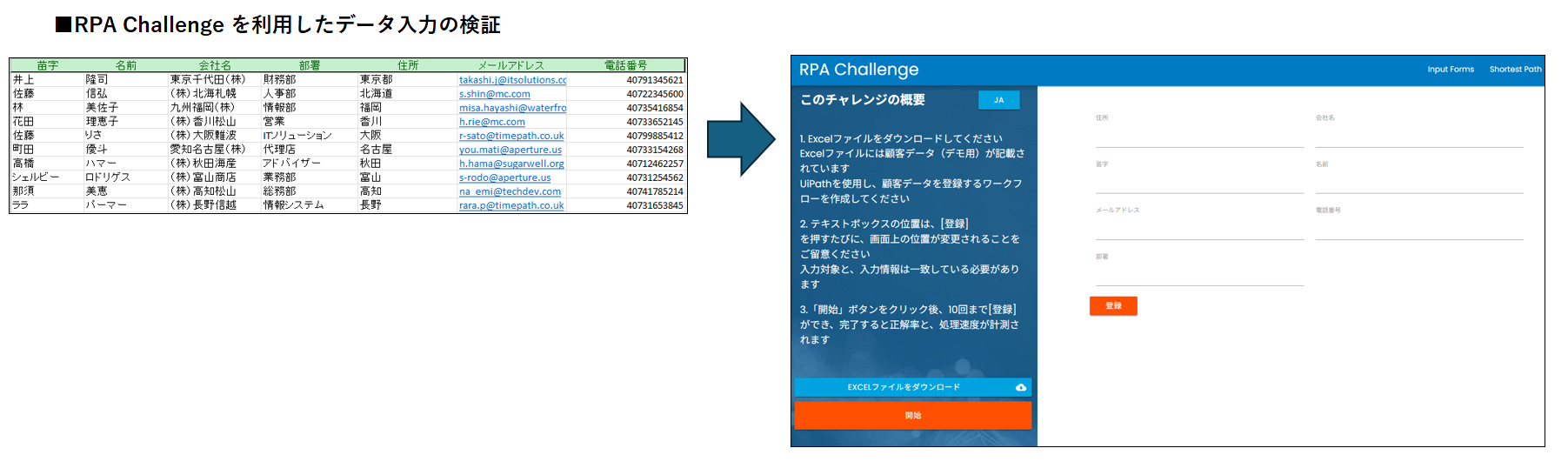This screenshot has height=475, width=1568.
Task: Select the cell containing 情報システム
Action: click(x=310, y=205)
